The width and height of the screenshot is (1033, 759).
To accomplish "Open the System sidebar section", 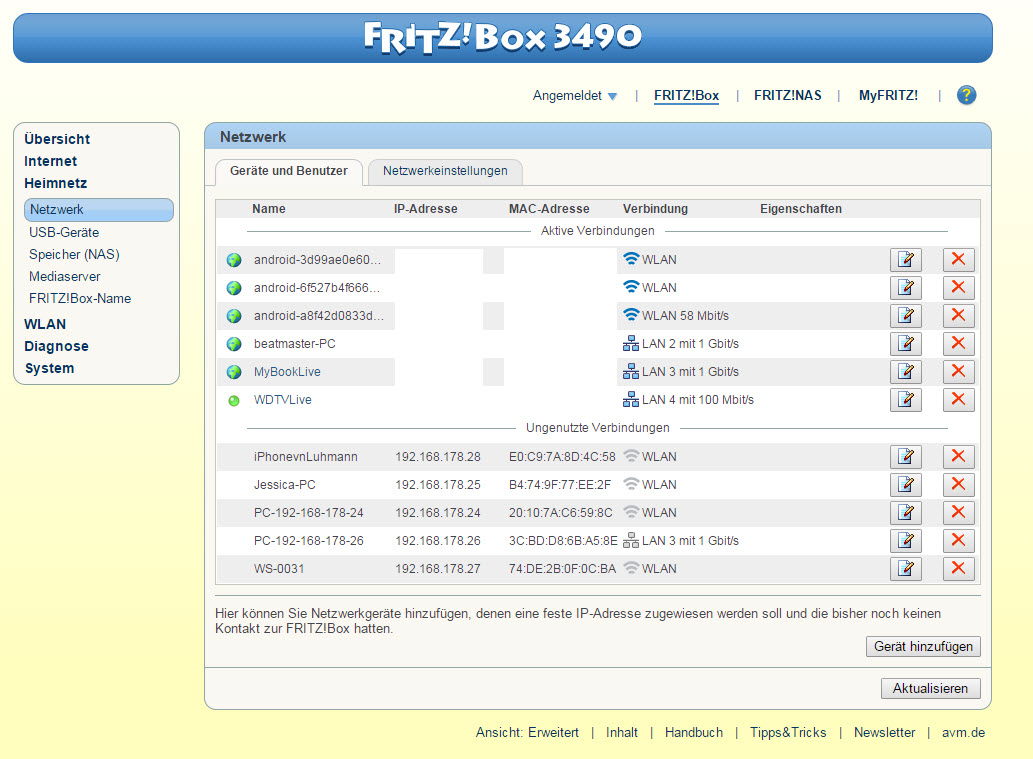I will pyautogui.click(x=49, y=368).
